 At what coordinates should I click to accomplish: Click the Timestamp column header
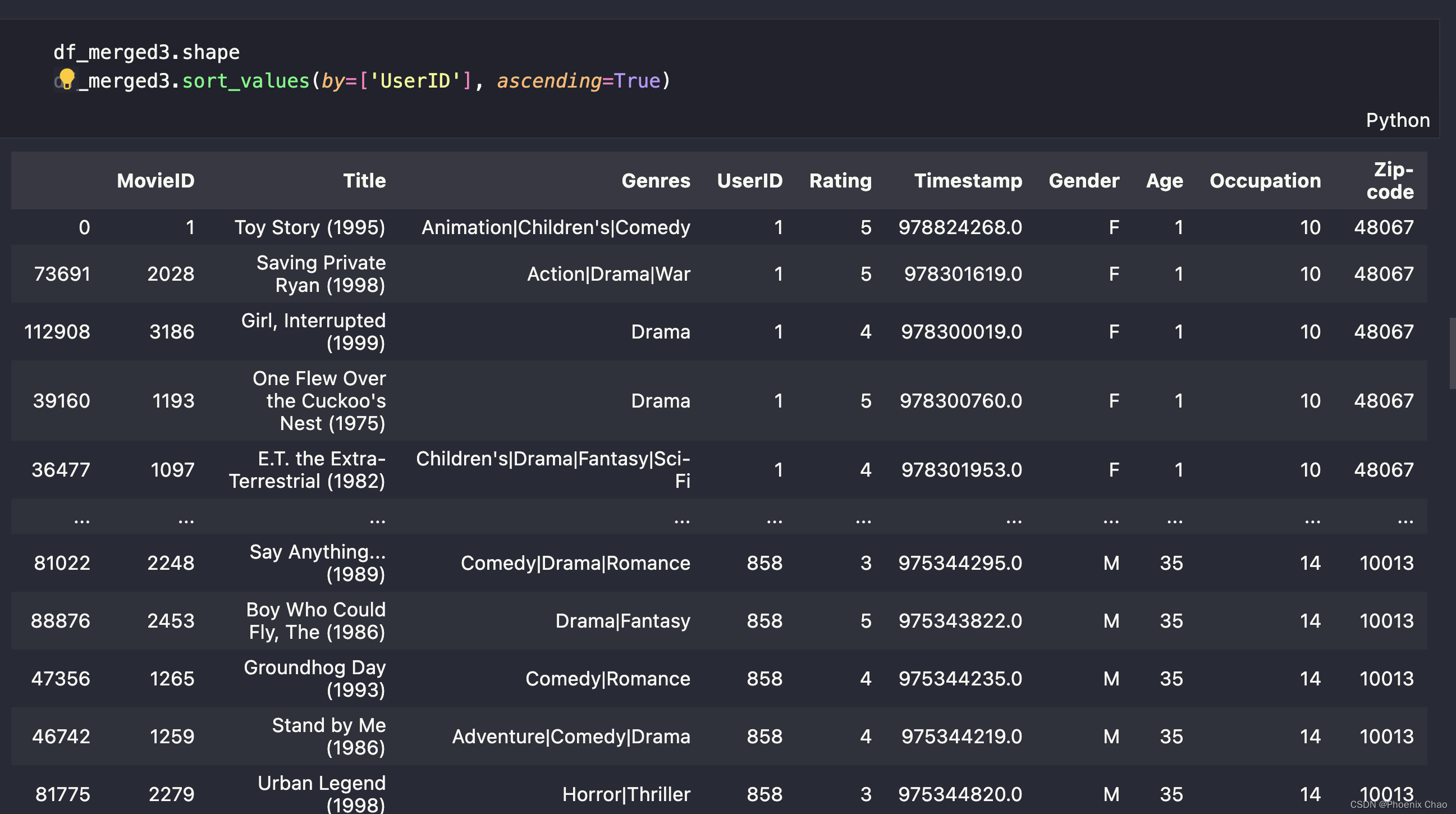coord(968,181)
